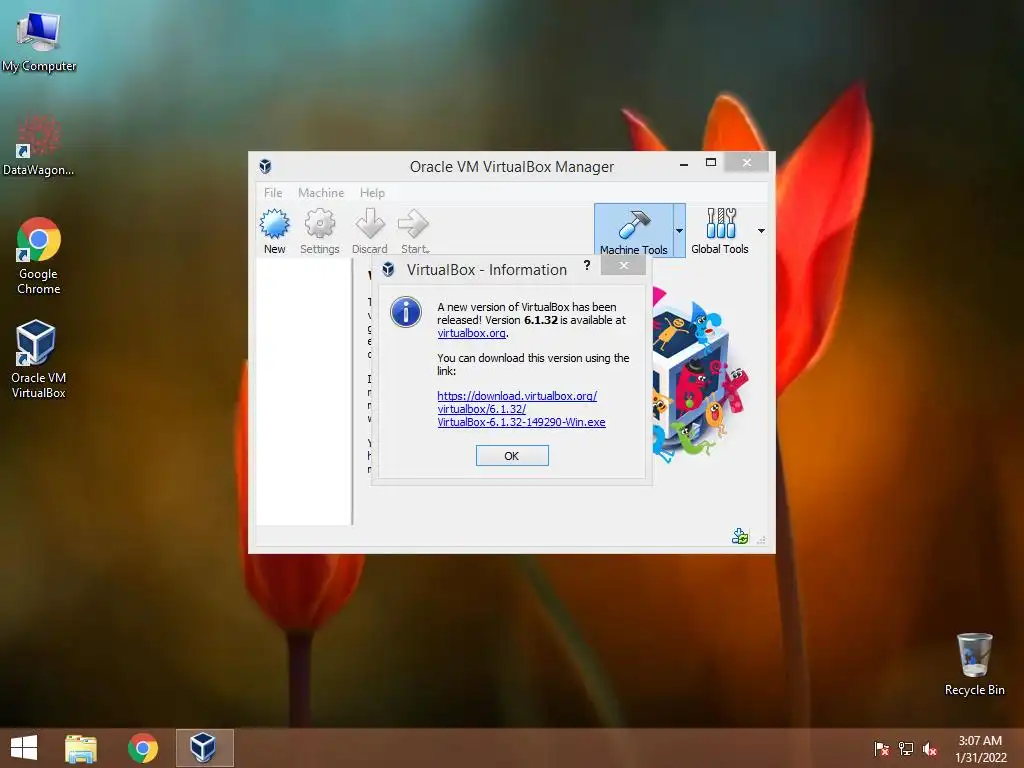Expand the Global Tools dropdown arrow
Image resolution: width=1024 pixels, height=768 pixels.
(761, 231)
